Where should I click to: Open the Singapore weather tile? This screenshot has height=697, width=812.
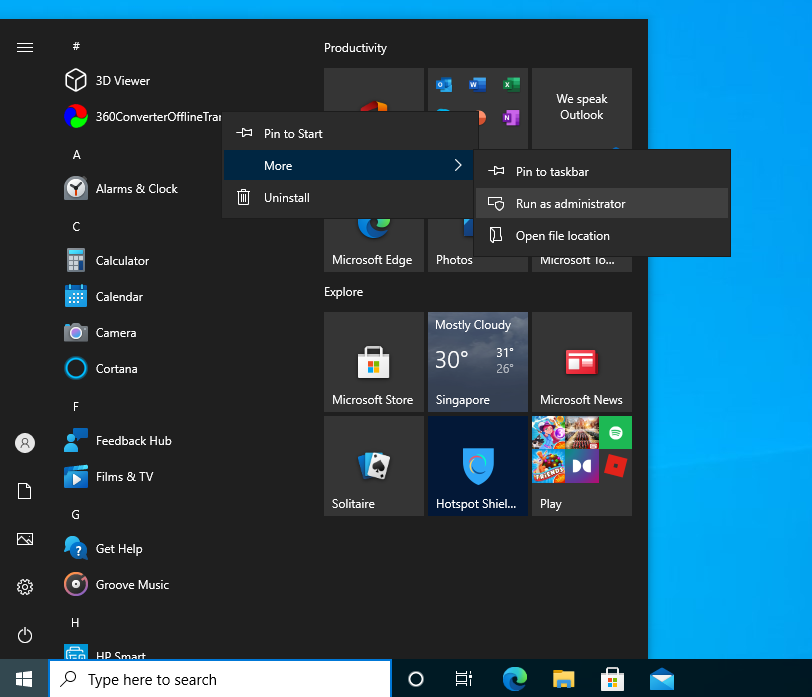point(478,362)
